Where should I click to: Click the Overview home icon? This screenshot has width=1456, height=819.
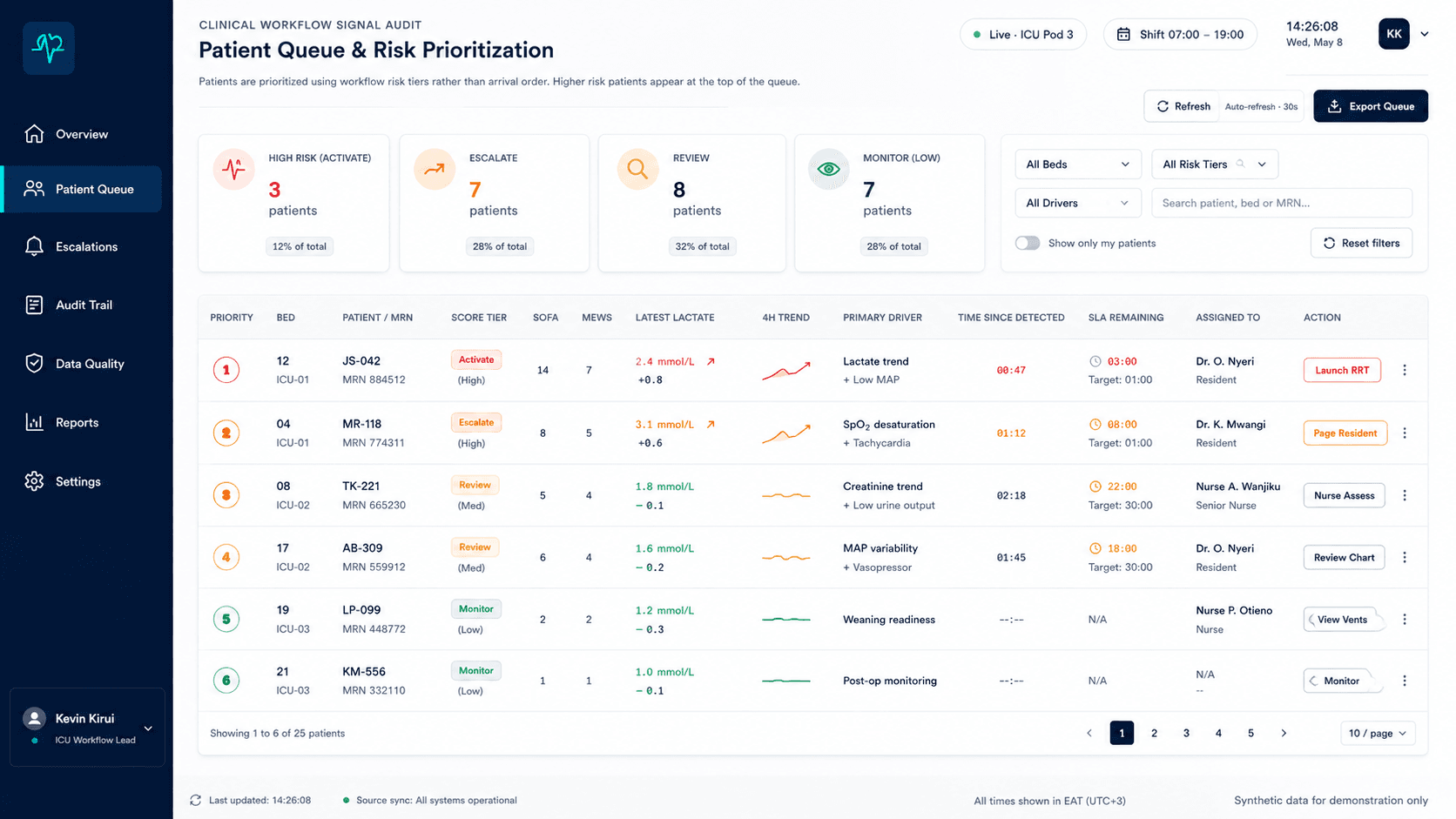click(x=34, y=134)
